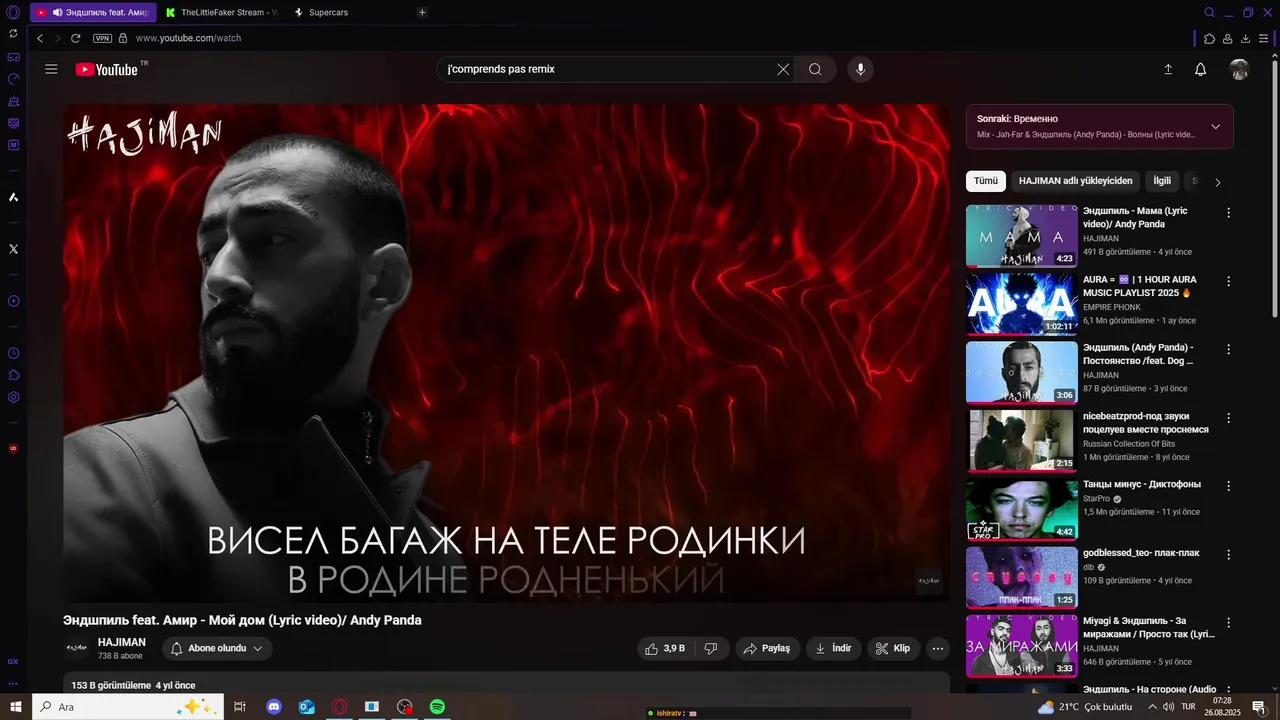Open browser extensions cube icon in the toolbar
This screenshot has width=1280, height=720.
[x=1209, y=38]
